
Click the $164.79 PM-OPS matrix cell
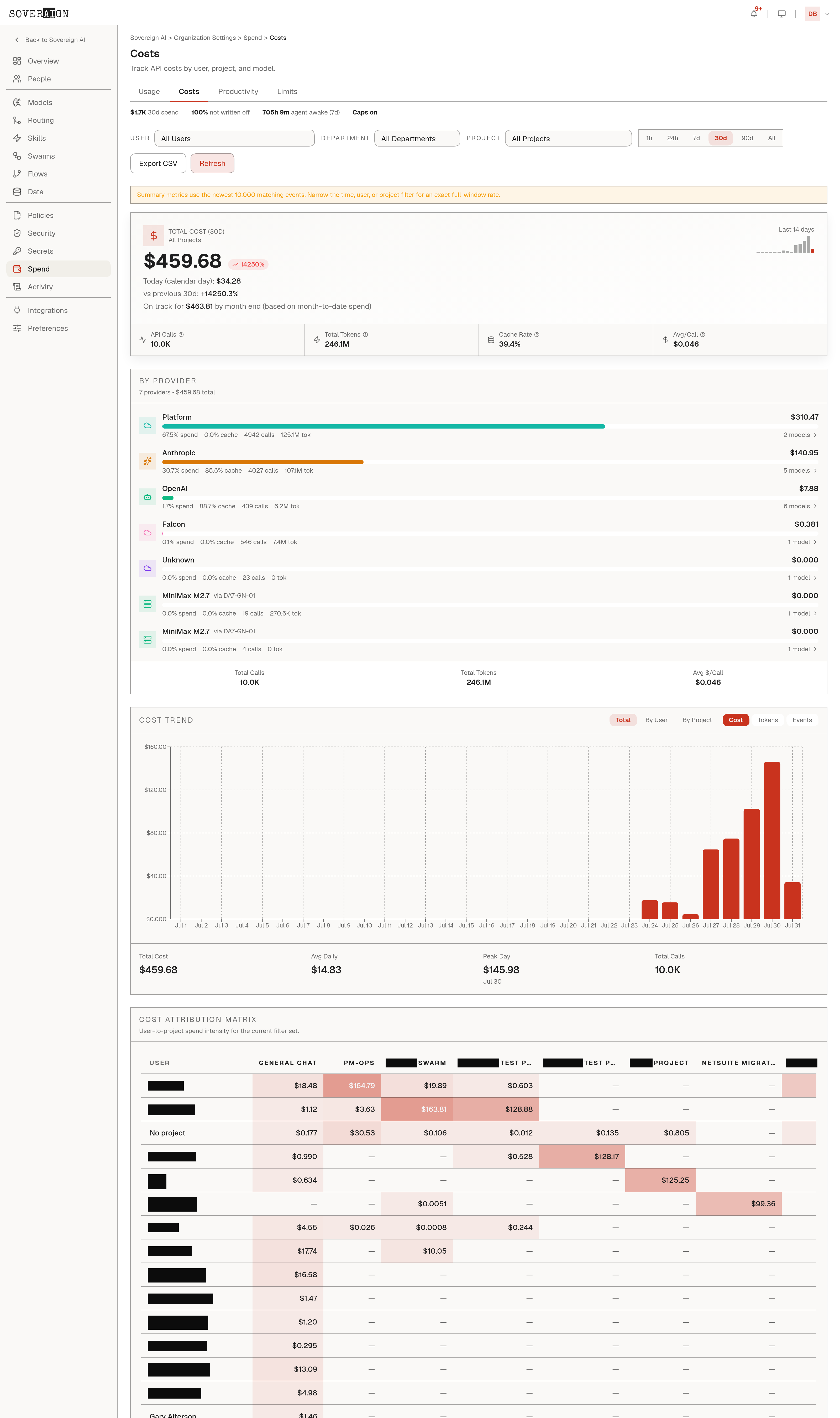(x=352, y=1086)
